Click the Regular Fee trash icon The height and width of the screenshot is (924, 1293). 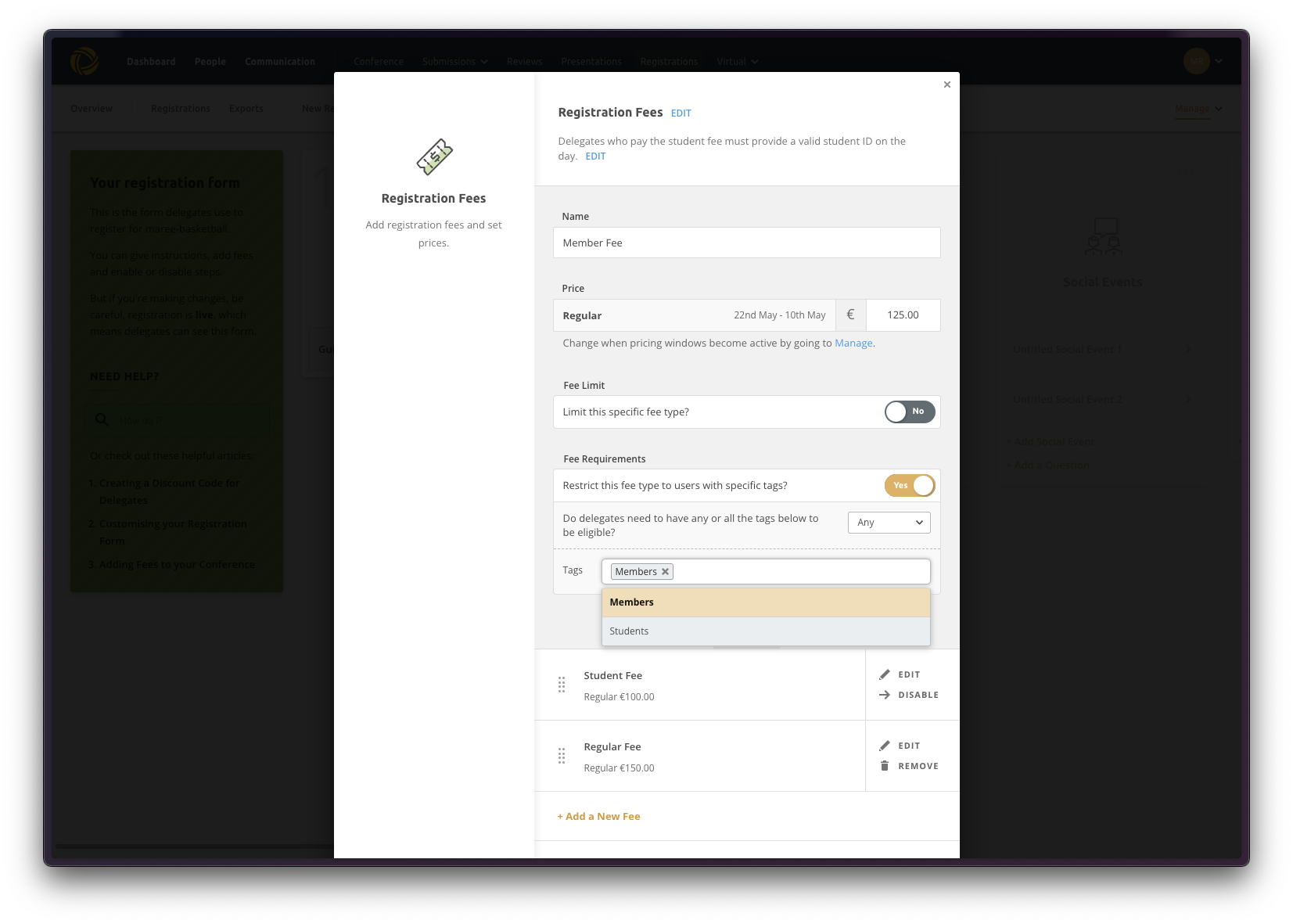click(885, 766)
